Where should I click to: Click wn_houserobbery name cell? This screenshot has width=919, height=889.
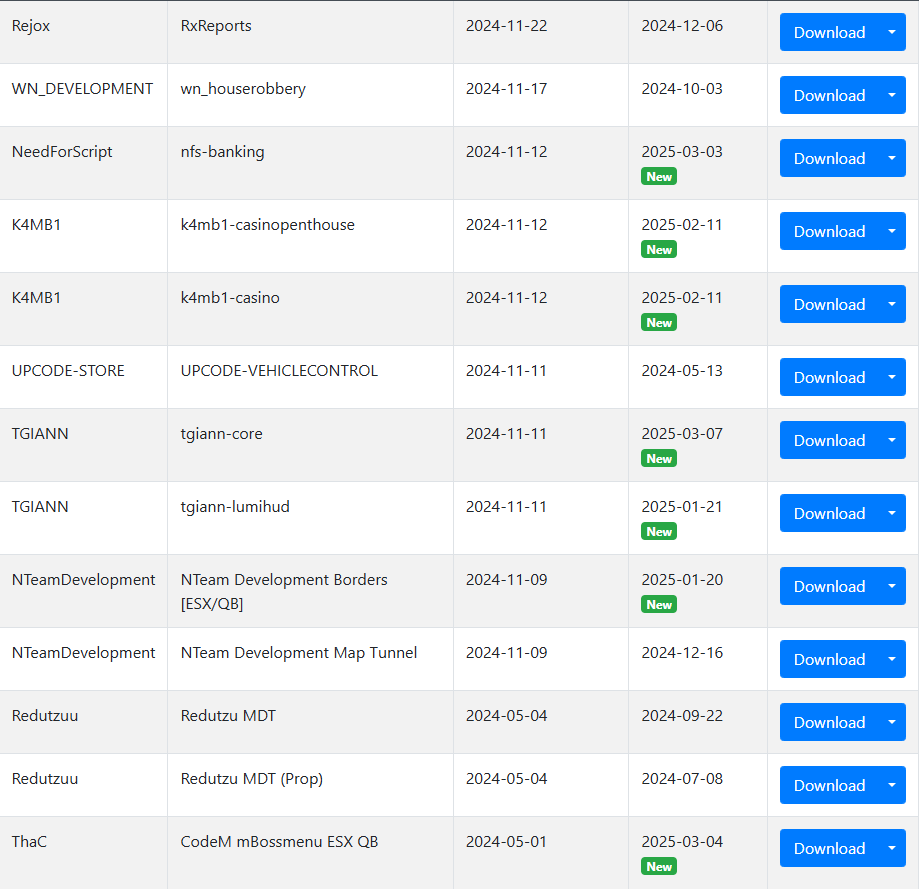tap(310, 95)
